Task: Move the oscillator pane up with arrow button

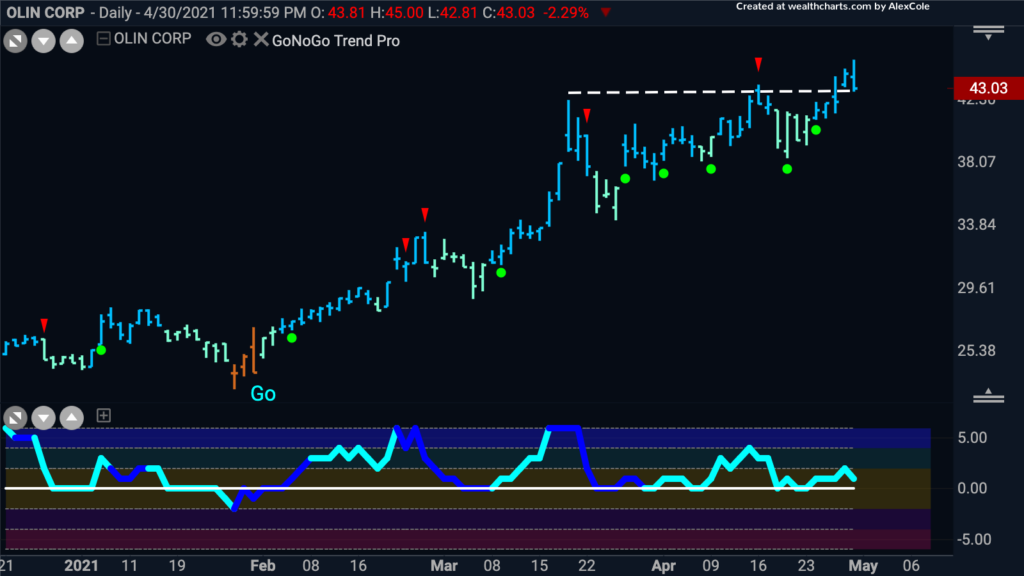Action: point(71,417)
